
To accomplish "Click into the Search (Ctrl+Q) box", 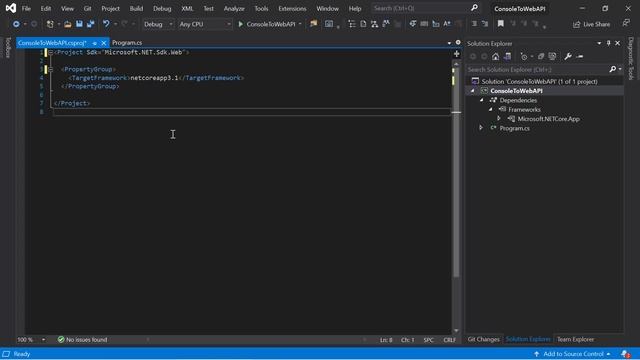I will [424, 8].
